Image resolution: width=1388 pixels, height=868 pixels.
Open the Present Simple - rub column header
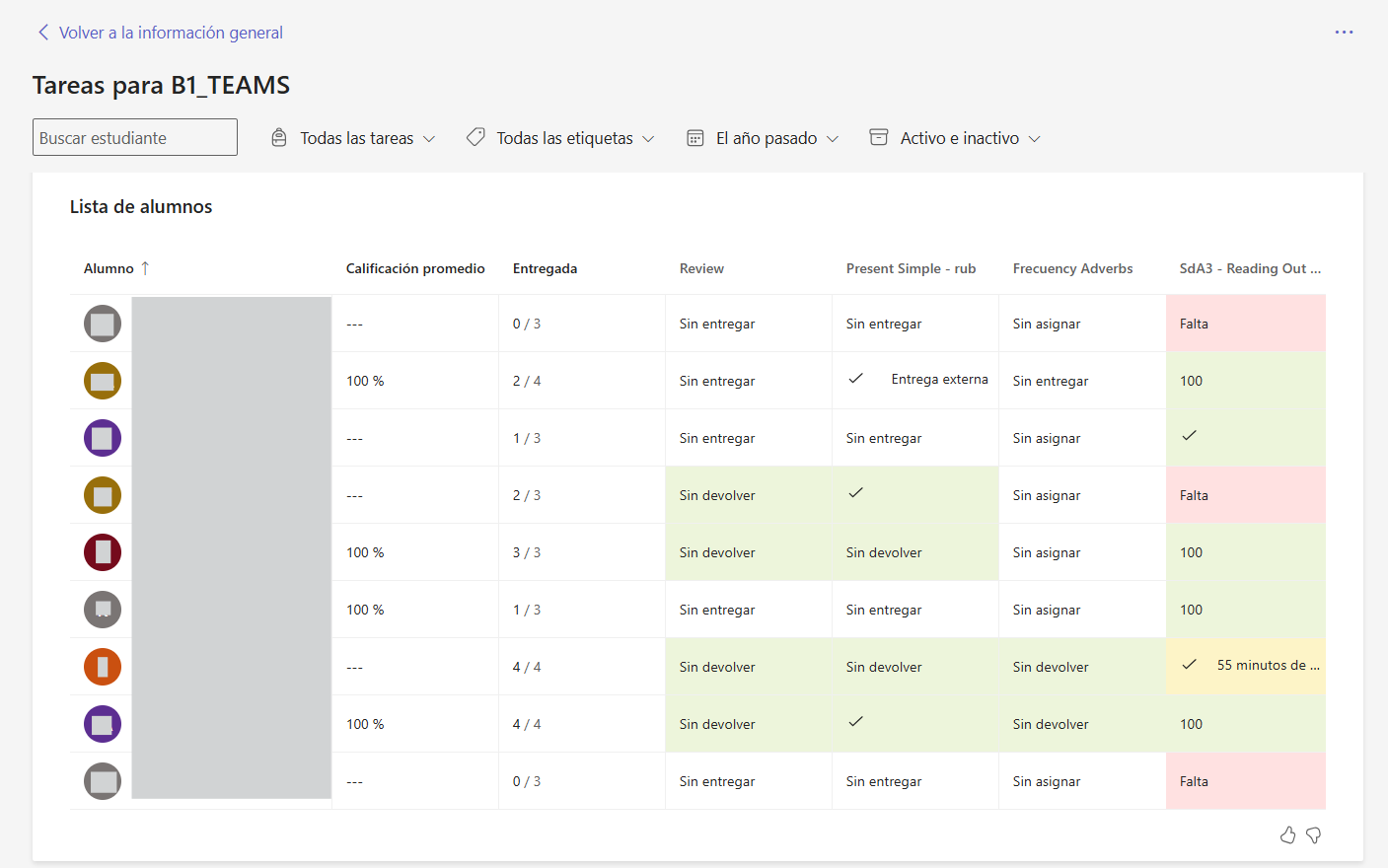[911, 268]
